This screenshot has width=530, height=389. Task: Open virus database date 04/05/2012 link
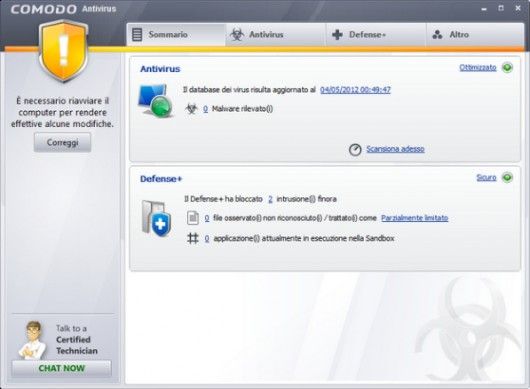click(355, 90)
